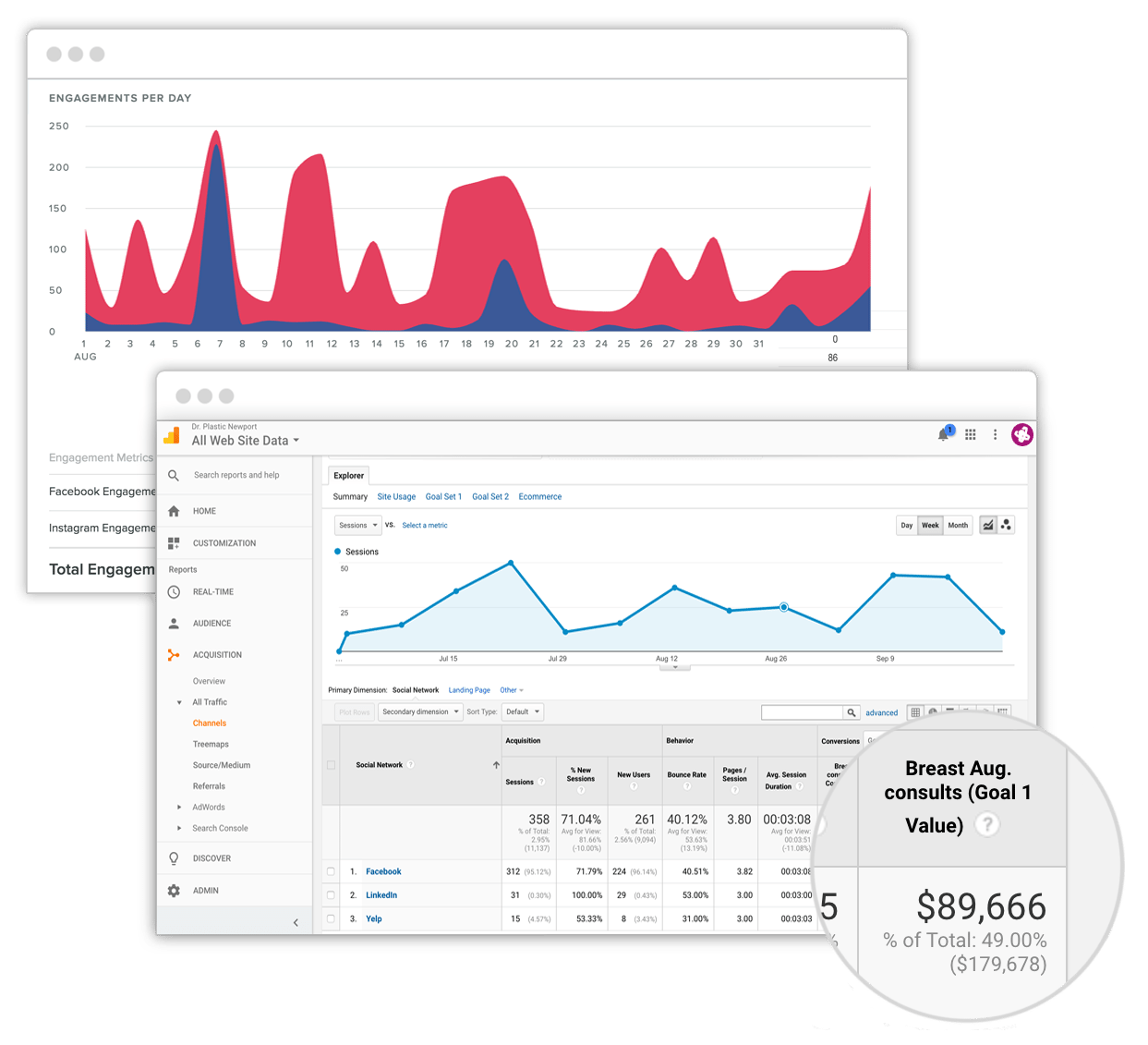The width and height of the screenshot is (1148, 1045).
Task: Click help icon under New Users header
Action: [634, 786]
